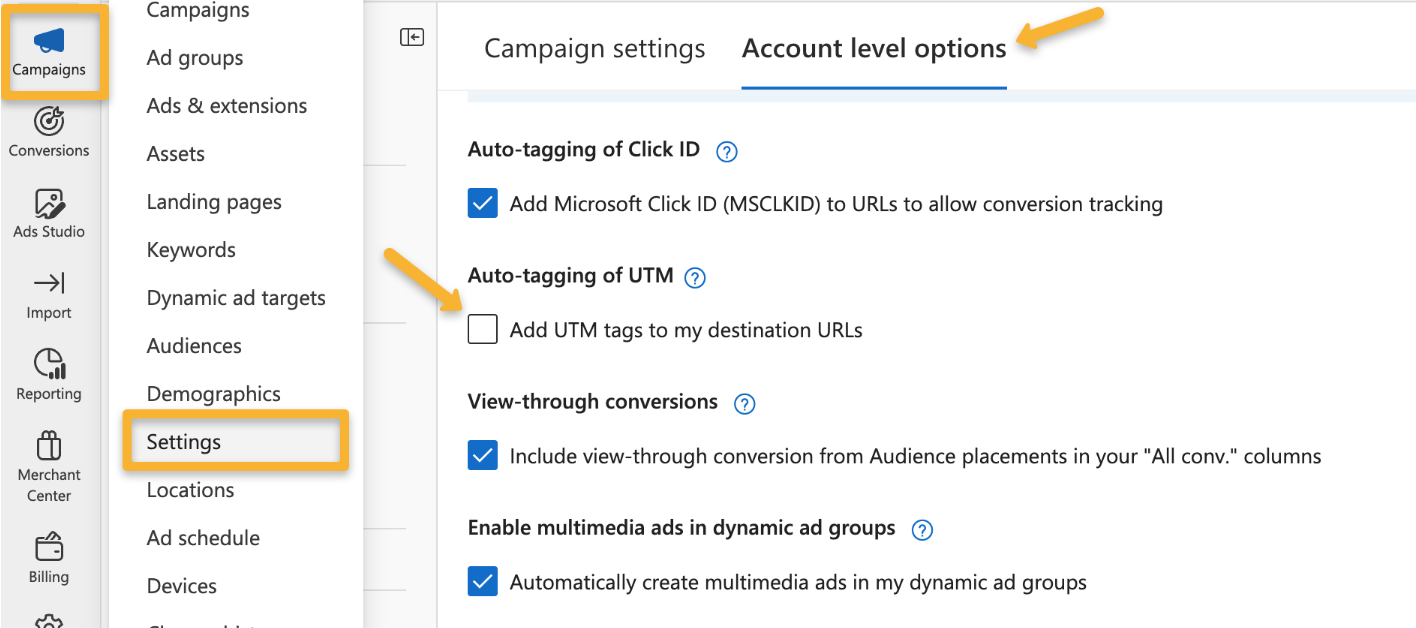Image resolution: width=1416 pixels, height=628 pixels.
Task: Open the Billing wallet icon
Action: click(x=49, y=548)
